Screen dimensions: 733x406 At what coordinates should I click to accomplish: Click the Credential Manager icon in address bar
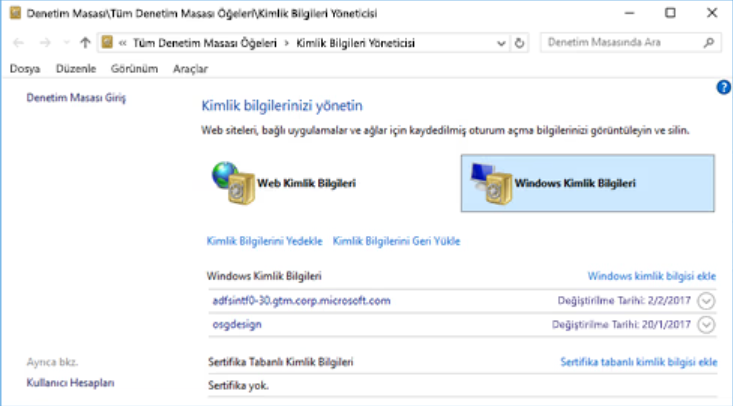pyautogui.click(x=107, y=43)
